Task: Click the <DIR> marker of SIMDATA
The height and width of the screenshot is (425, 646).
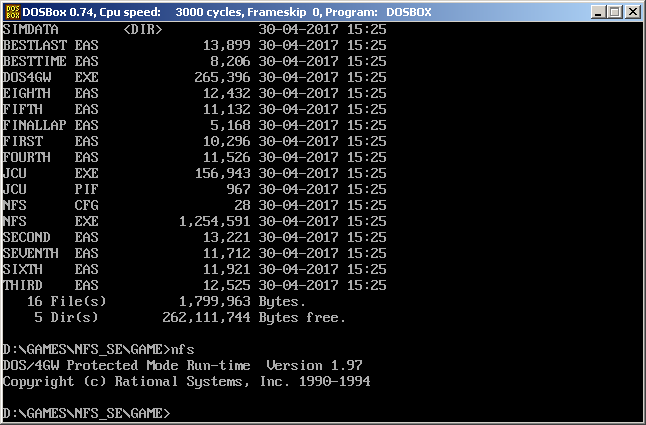Action: (143, 29)
